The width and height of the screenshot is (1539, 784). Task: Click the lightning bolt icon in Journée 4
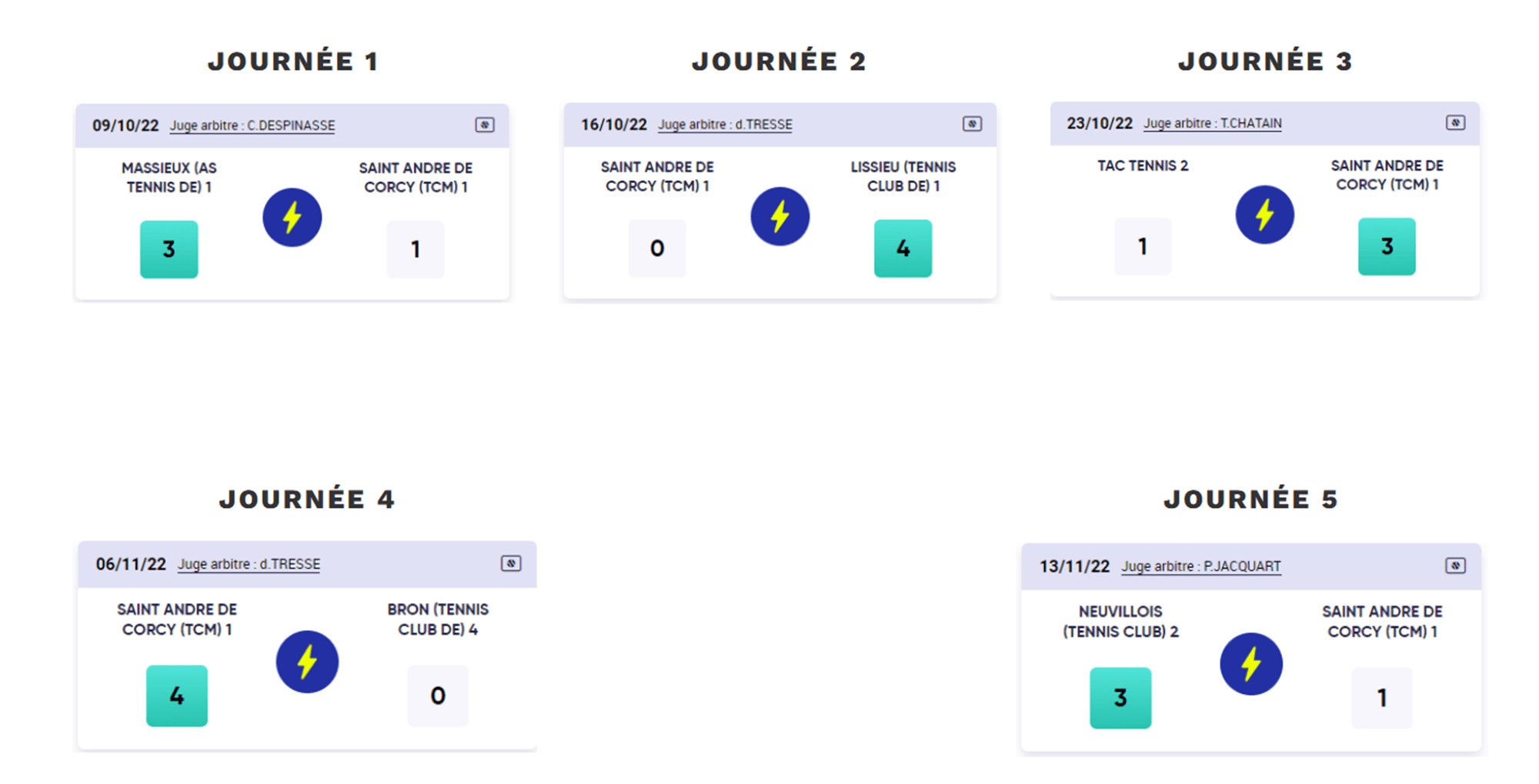pyautogui.click(x=307, y=662)
